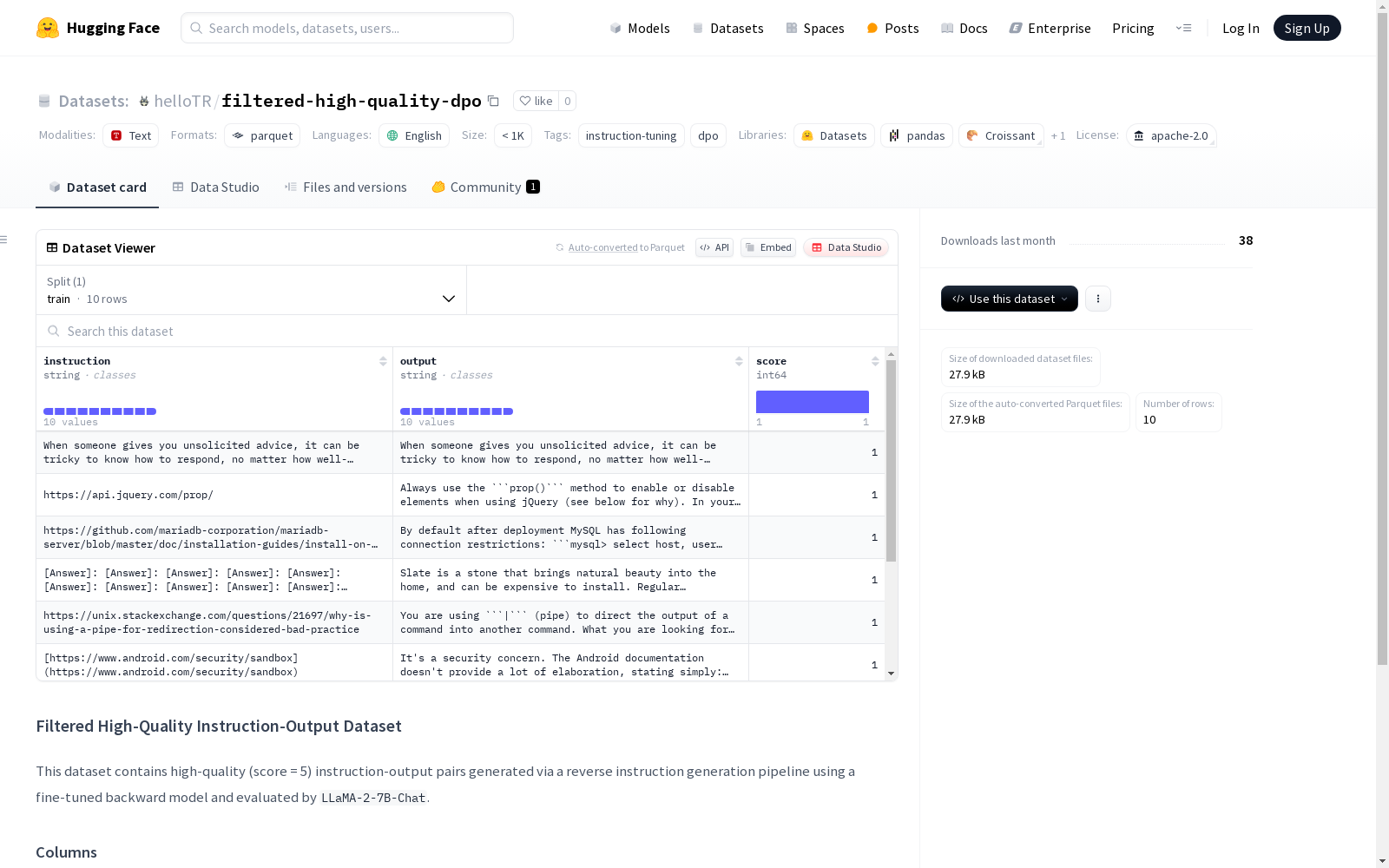Viewport: 1389px width, 868px height.
Task: Open the Files and versions tab
Action: coord(346,187)
